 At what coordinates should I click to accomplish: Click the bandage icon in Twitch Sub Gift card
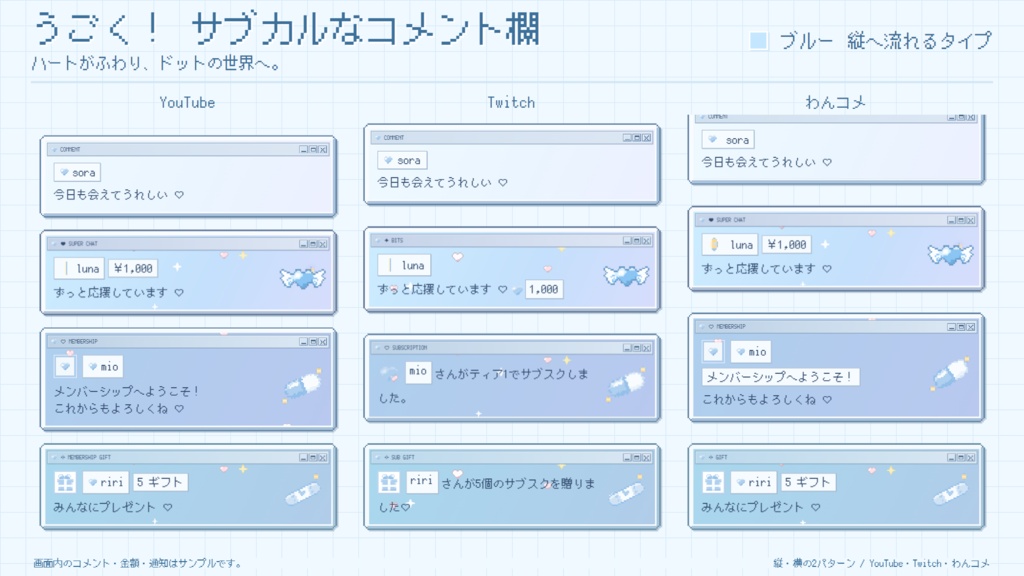pos(626,492)
